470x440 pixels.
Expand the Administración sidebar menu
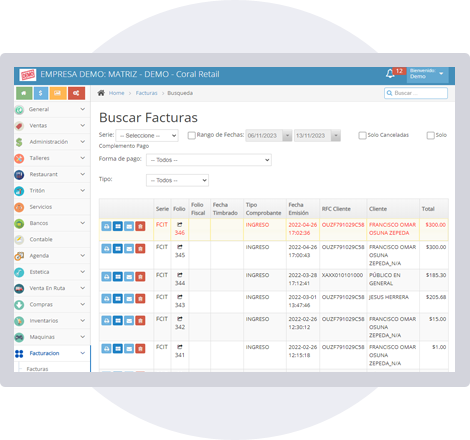coord(52,142)
